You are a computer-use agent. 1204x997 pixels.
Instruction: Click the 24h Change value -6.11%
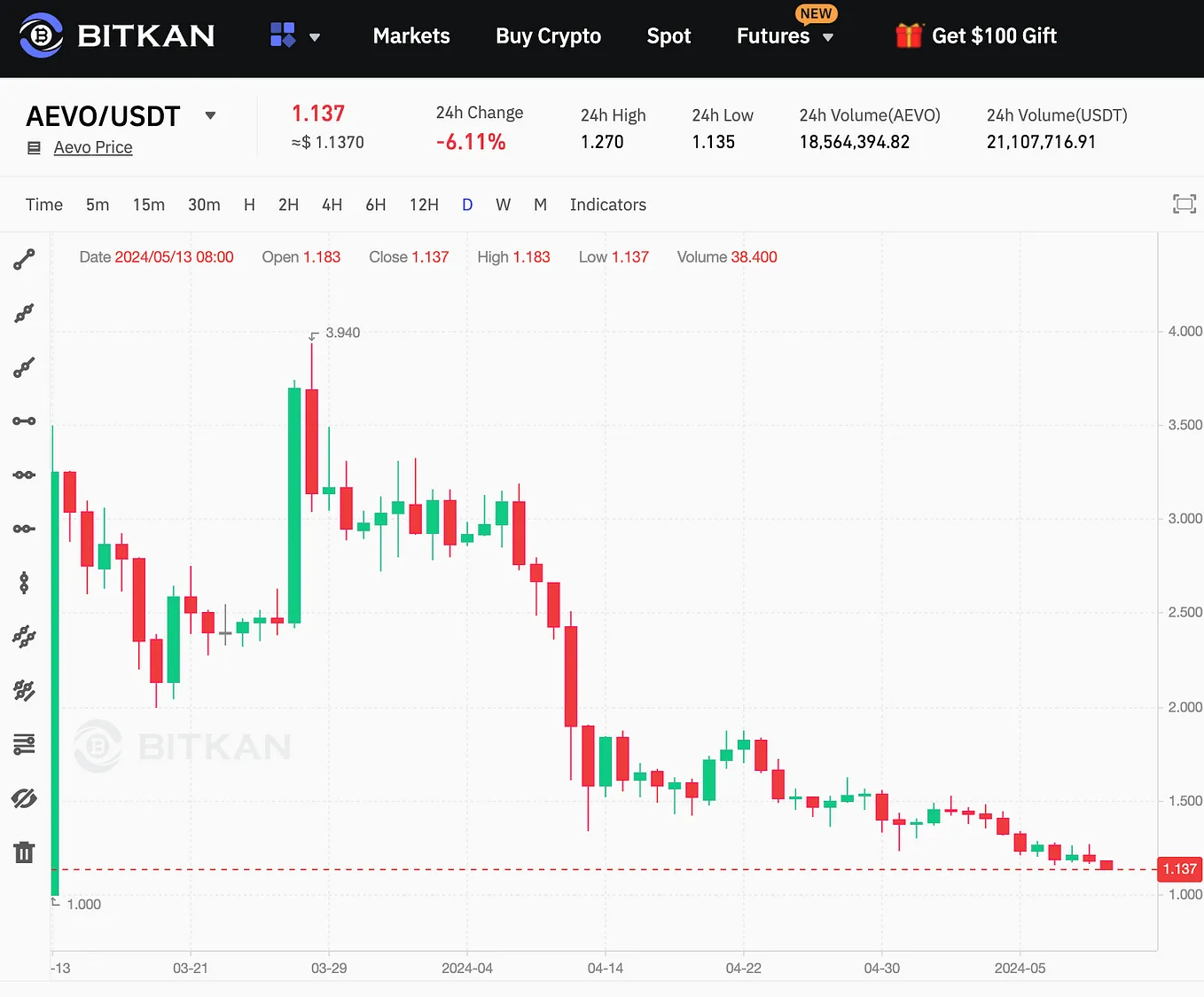coord(471,142)
